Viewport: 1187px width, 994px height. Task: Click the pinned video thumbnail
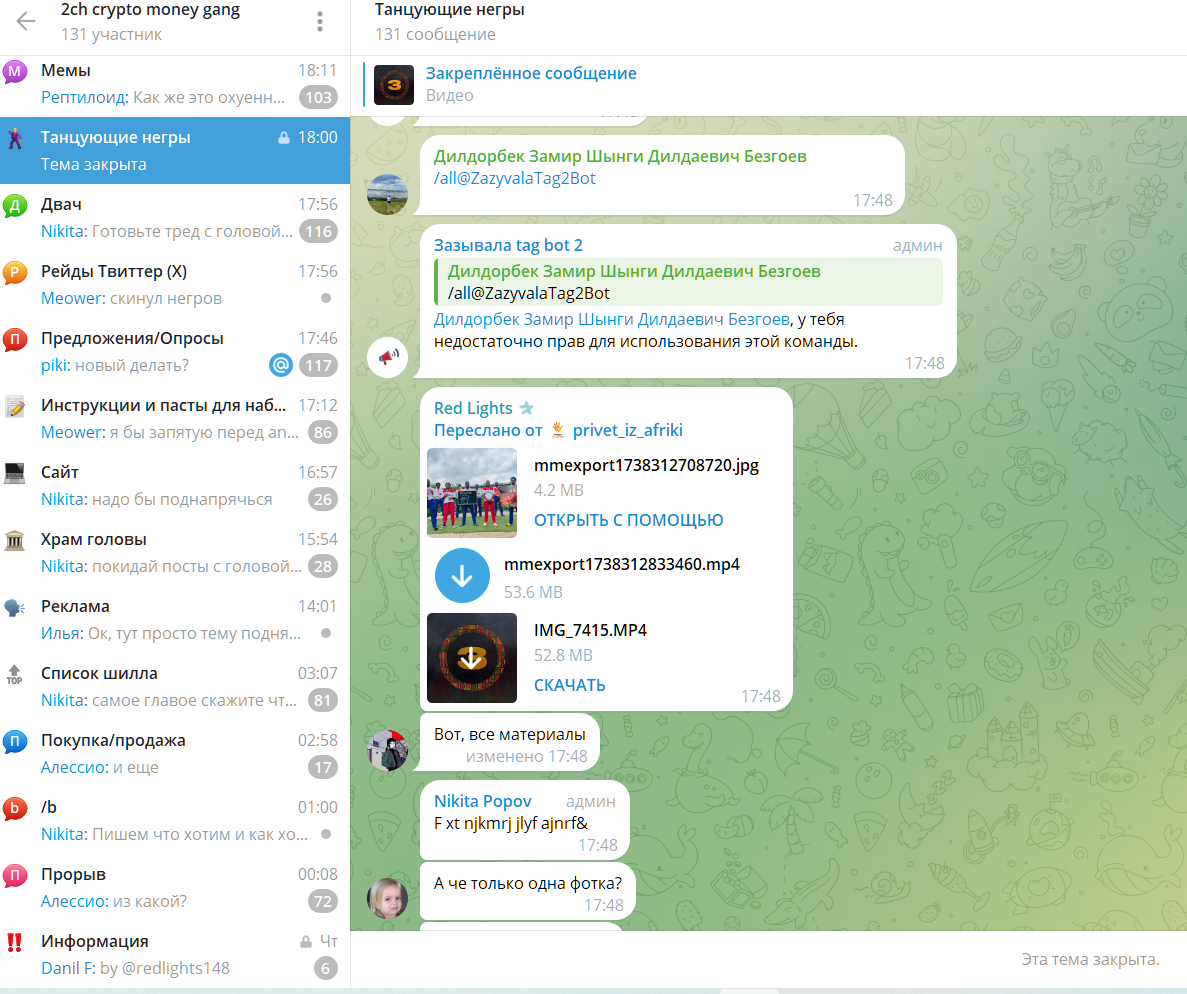coord(394,85)
